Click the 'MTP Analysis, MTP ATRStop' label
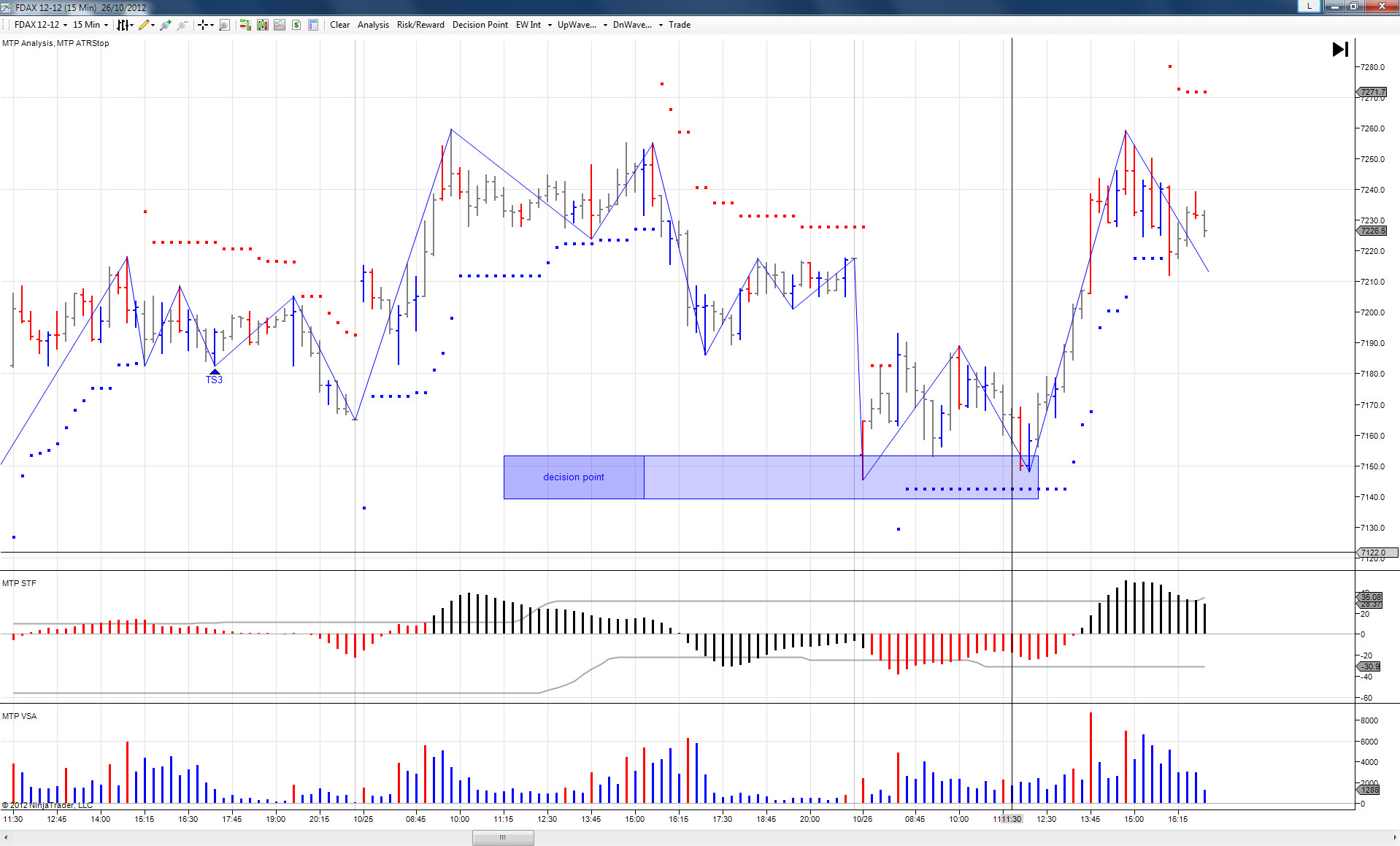1400x846 pixels. coord(55,43)
